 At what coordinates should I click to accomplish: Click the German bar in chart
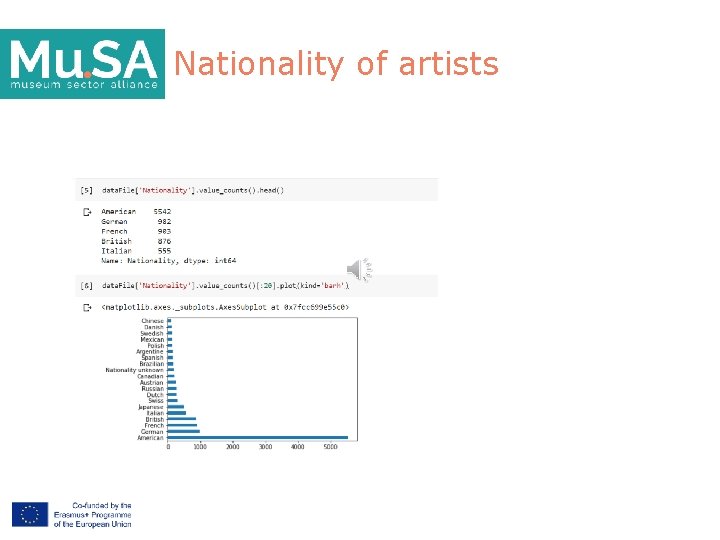coord(184,432)
